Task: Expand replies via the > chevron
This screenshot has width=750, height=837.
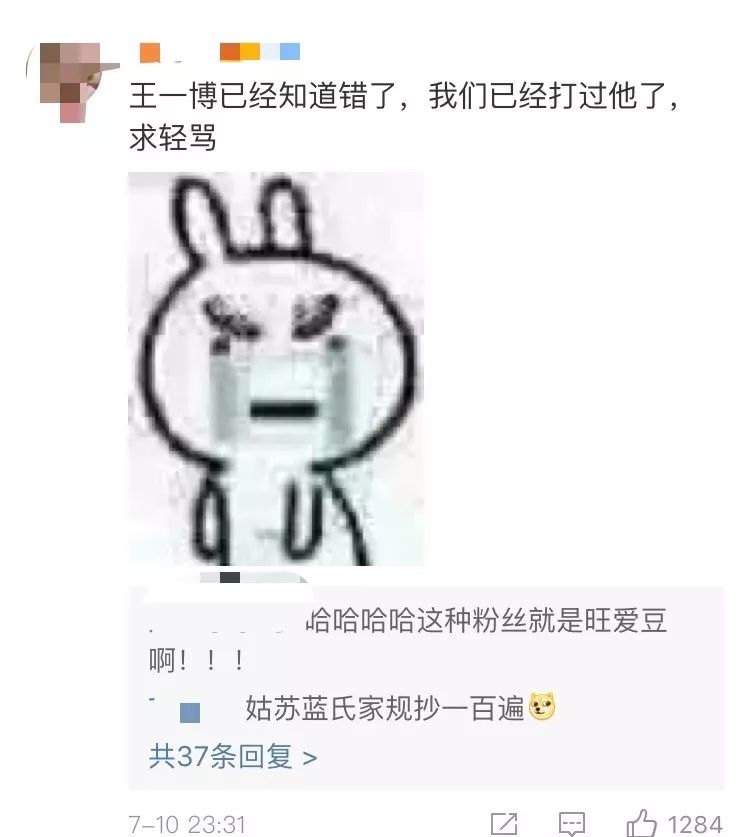Action: click(x=310, y=757)
